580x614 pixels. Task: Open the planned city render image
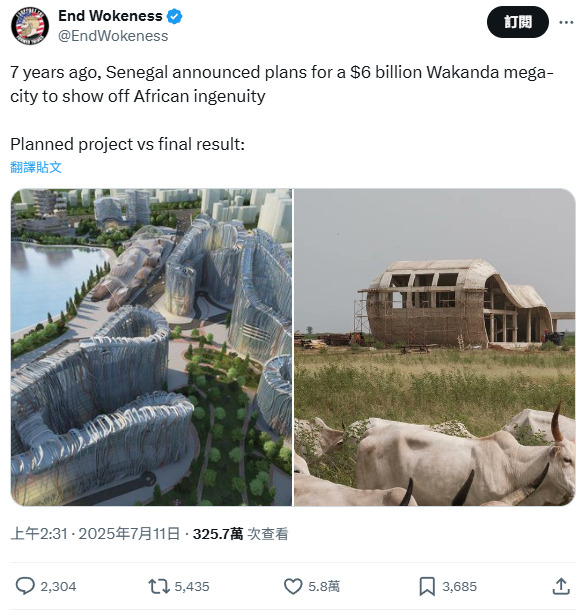[152, 347]
